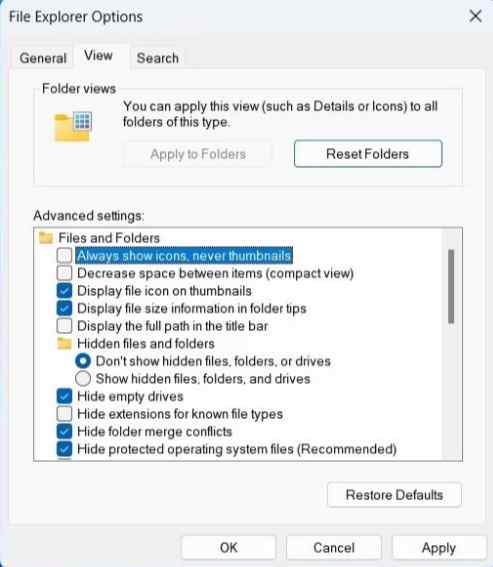Enable Always show icons, never thumbnails

tap(64, 255)
